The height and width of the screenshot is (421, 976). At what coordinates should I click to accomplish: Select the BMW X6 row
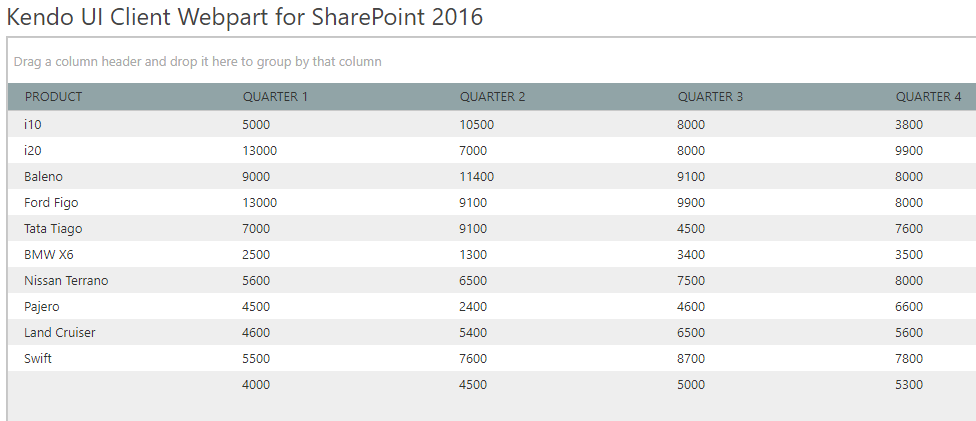click(48, 255)
